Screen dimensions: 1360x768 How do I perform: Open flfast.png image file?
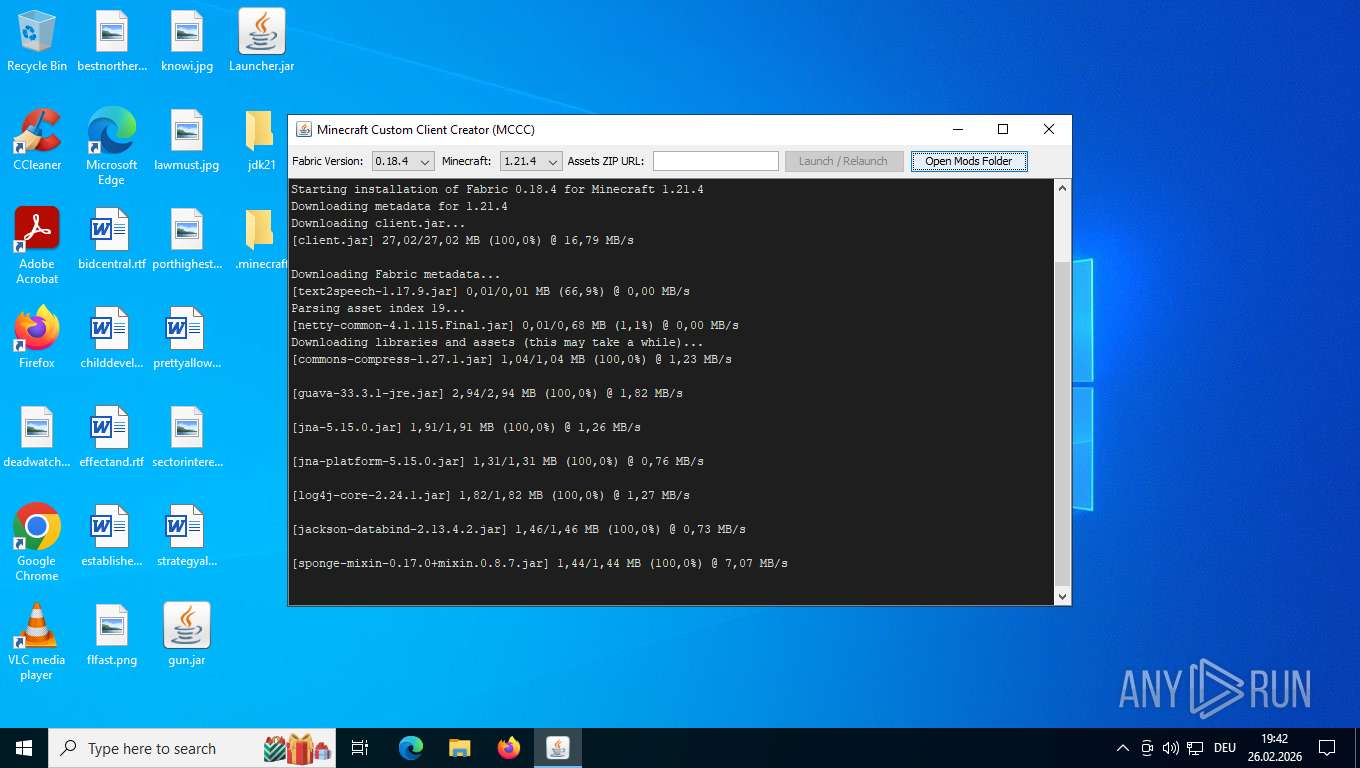[111, 634]
